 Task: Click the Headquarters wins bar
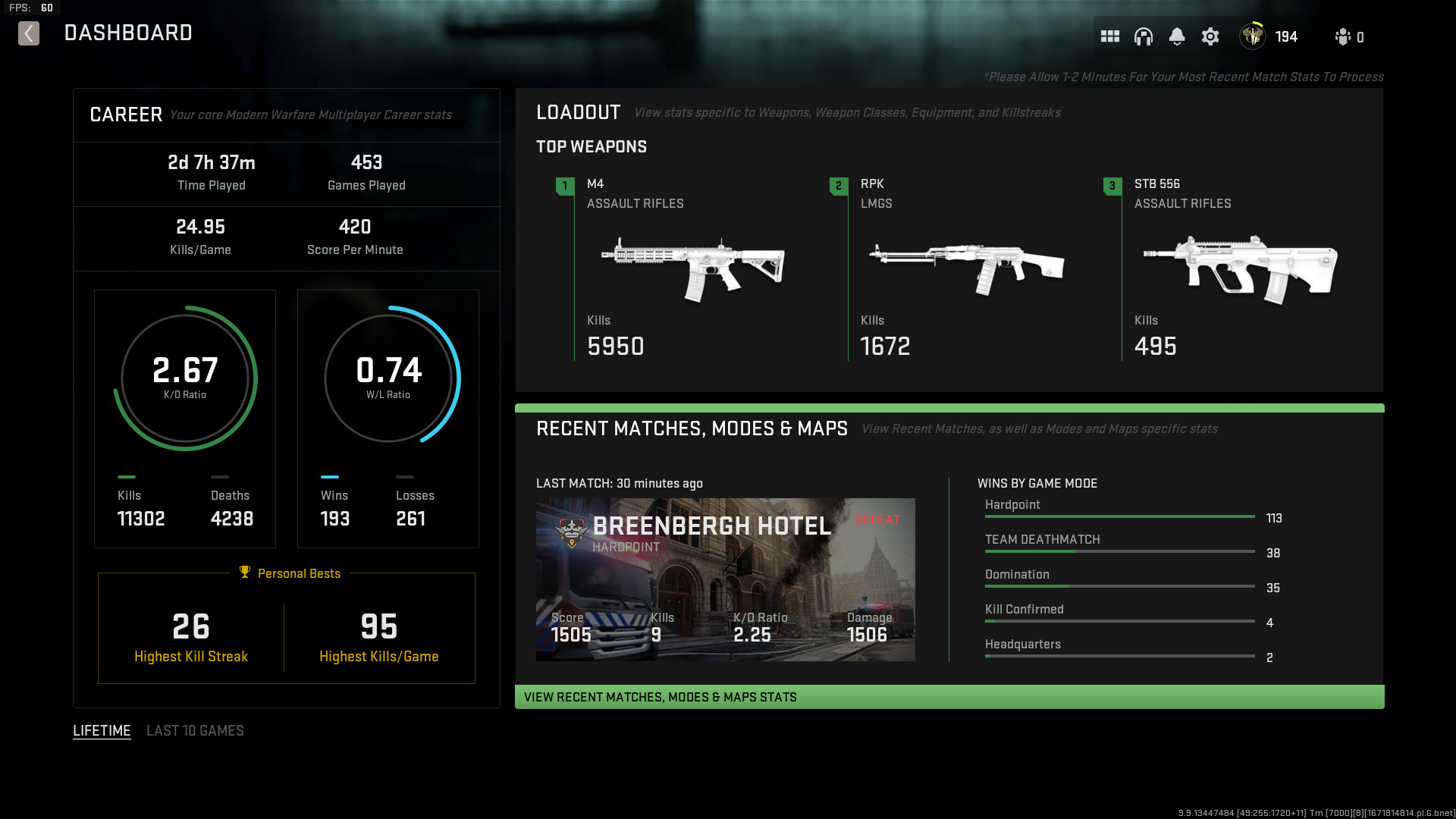pos(1119,656)
